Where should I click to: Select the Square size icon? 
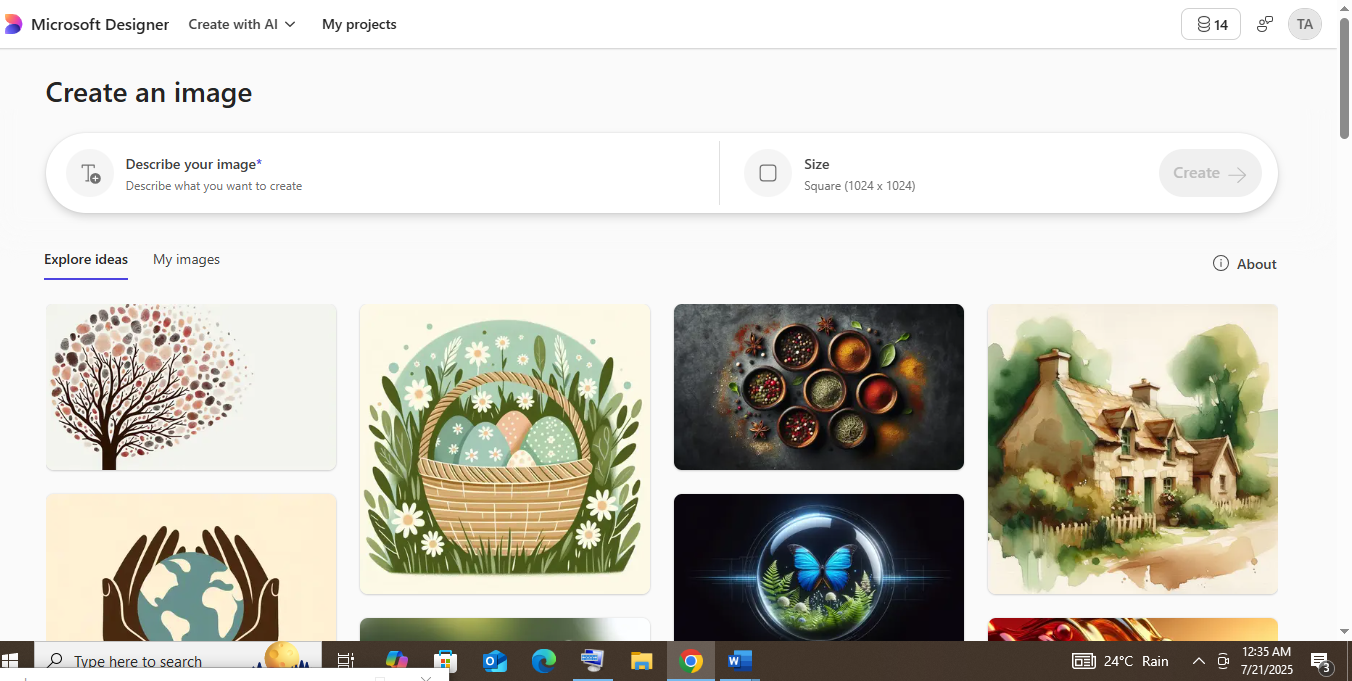pos(767,172)
